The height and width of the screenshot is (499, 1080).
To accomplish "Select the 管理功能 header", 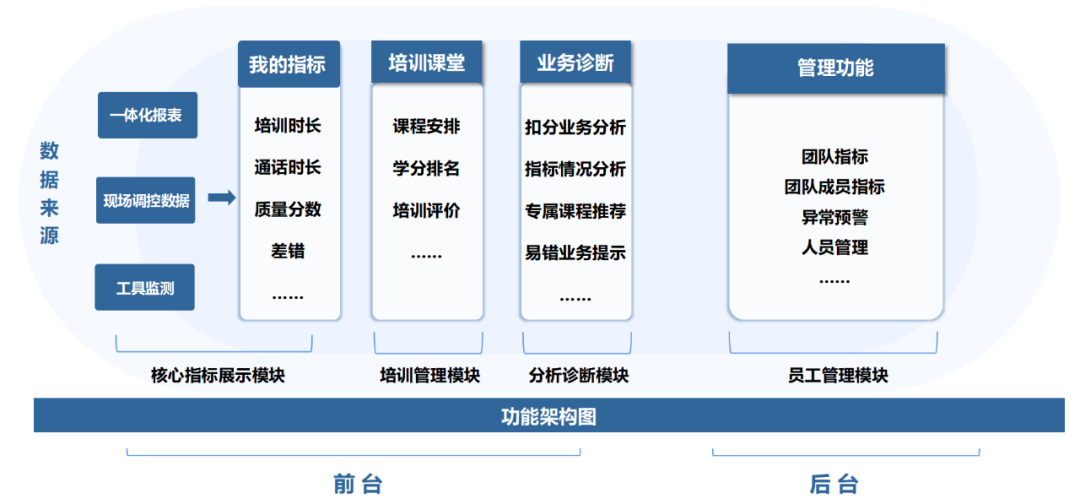I will [835, 68].
